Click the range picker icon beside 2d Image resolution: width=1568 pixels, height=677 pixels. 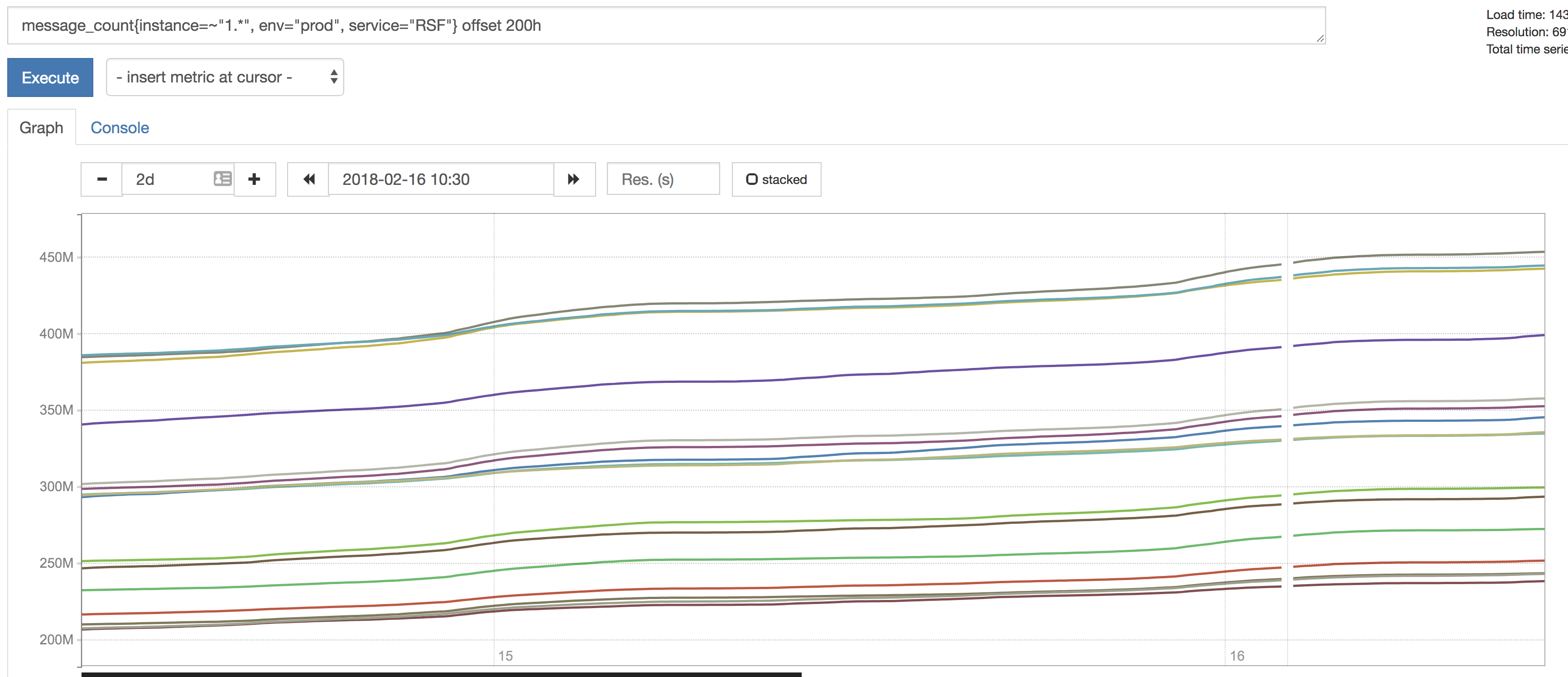223,179
